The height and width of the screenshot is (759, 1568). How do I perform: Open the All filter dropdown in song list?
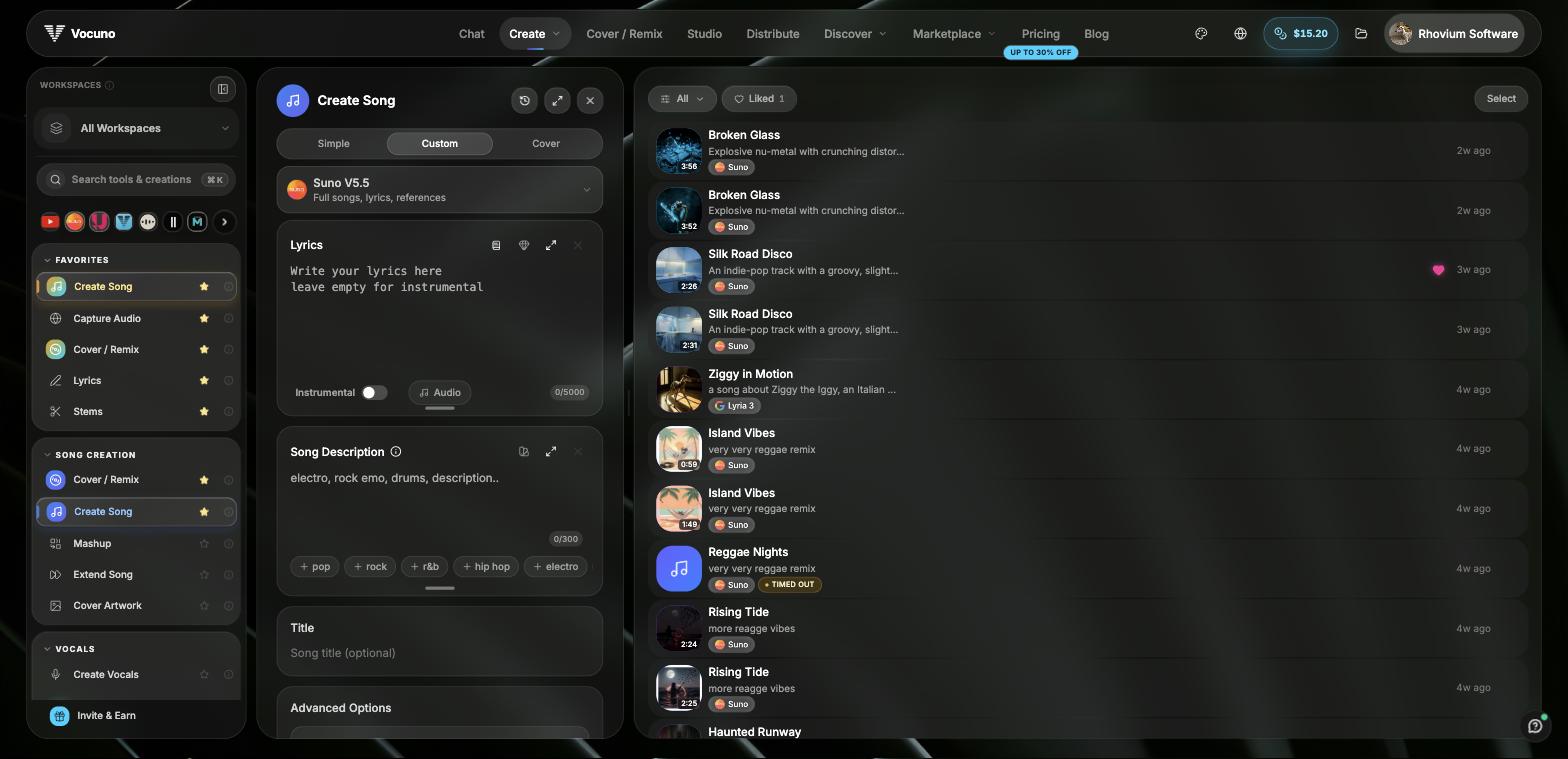point(682,99)
